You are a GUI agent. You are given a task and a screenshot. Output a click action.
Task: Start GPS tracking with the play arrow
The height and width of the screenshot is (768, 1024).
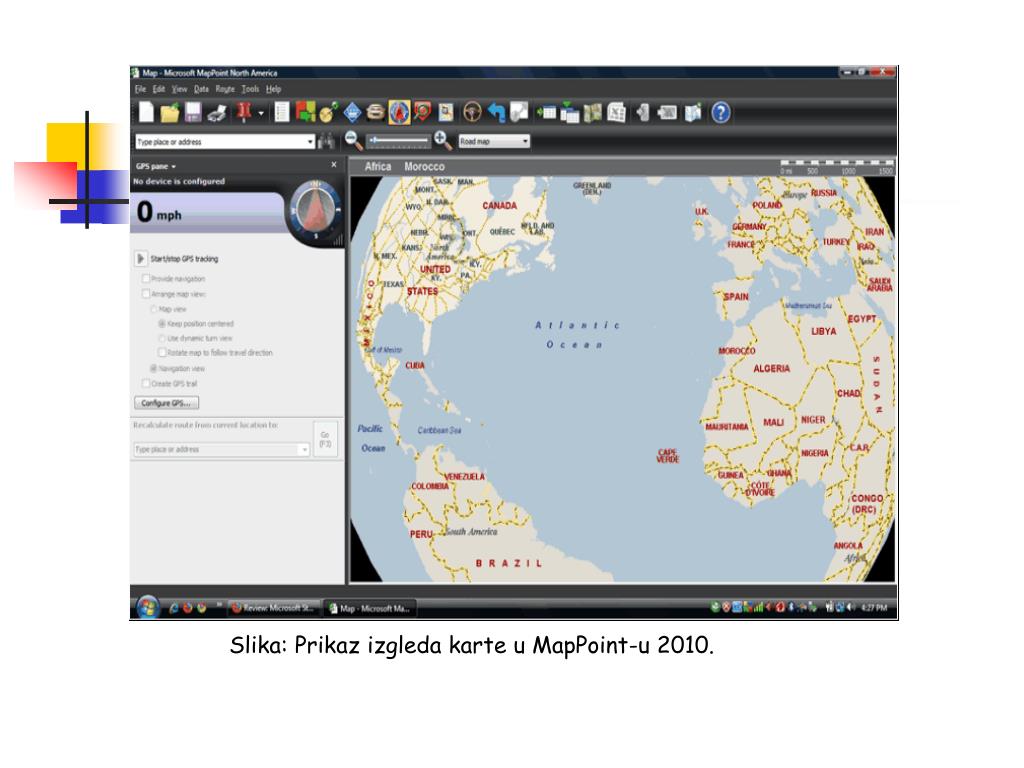point(140,258)
